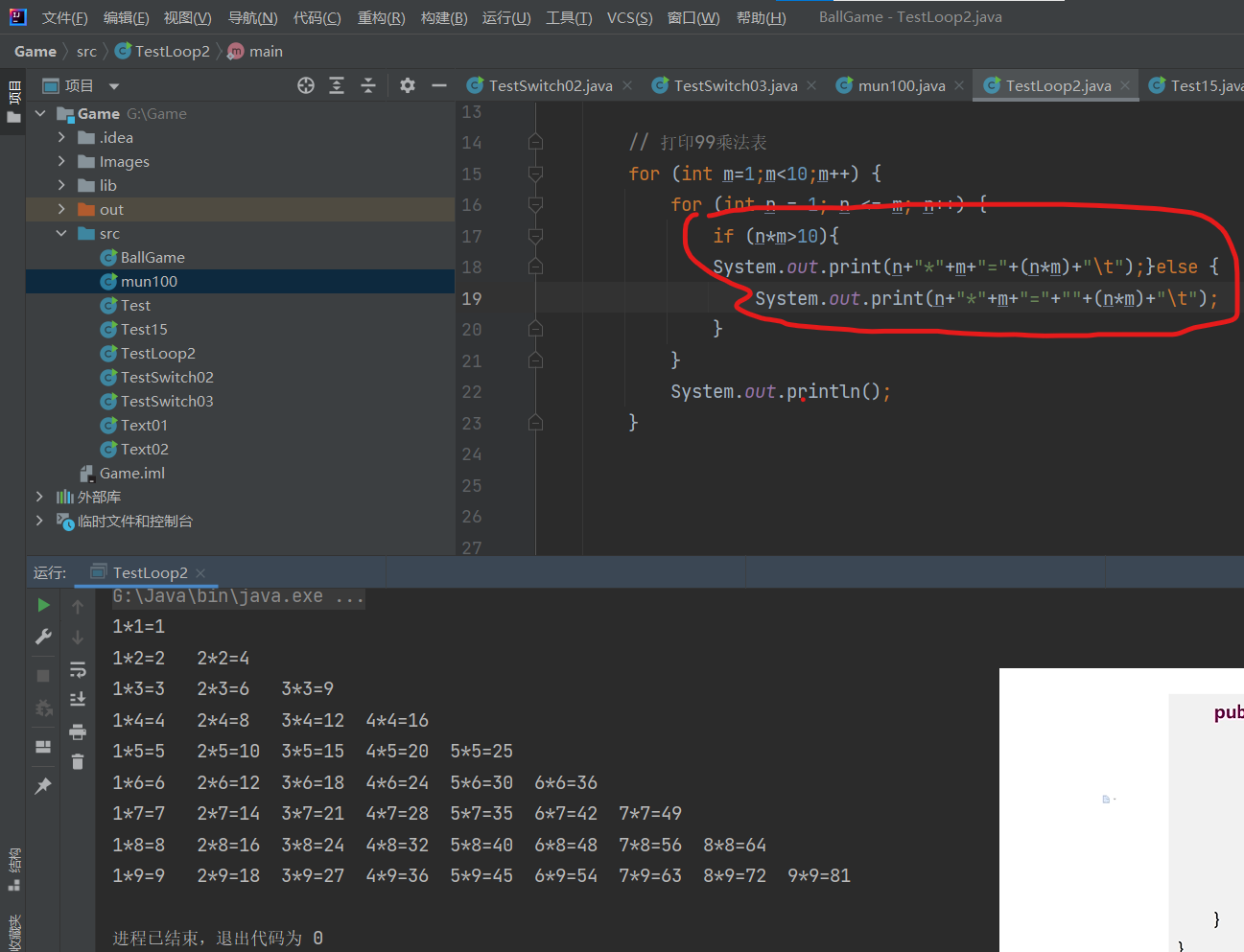The width and height of the screenshot is (1244, 952).
Task: Click the src breadcrumb
Action: click(86, 51)
